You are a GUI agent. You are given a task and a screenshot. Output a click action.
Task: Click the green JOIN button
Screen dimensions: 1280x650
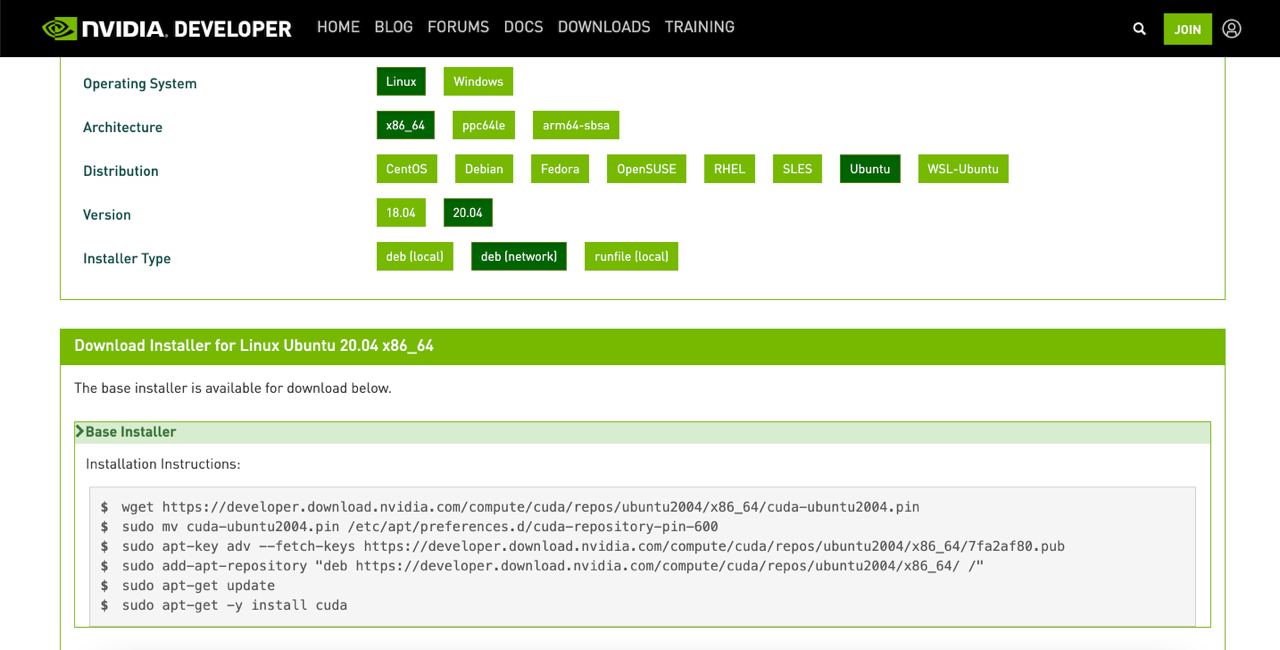click(1188, 29)
